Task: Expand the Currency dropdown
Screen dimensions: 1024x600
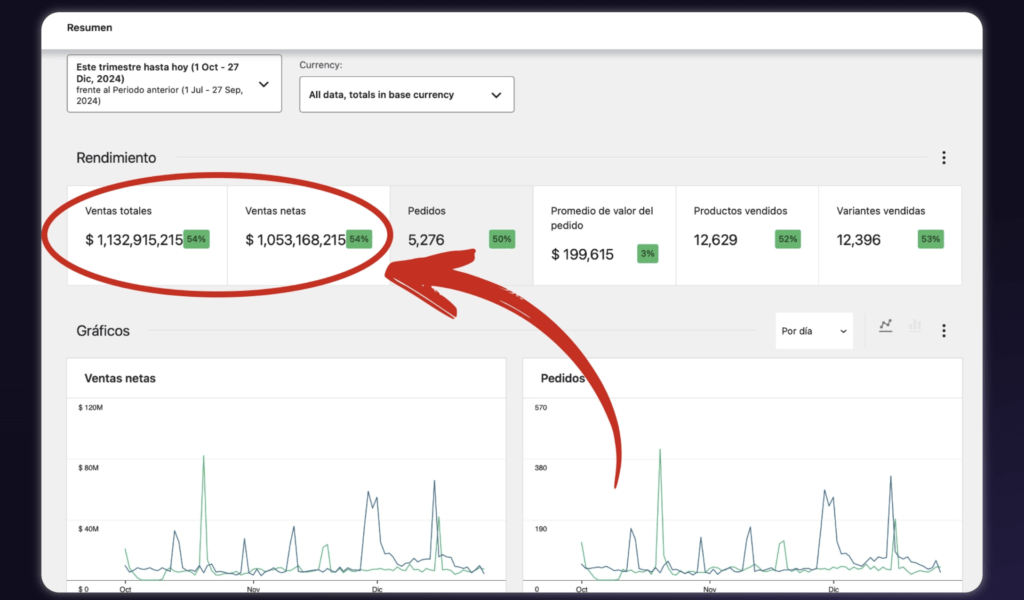Action: pos(406,95)
